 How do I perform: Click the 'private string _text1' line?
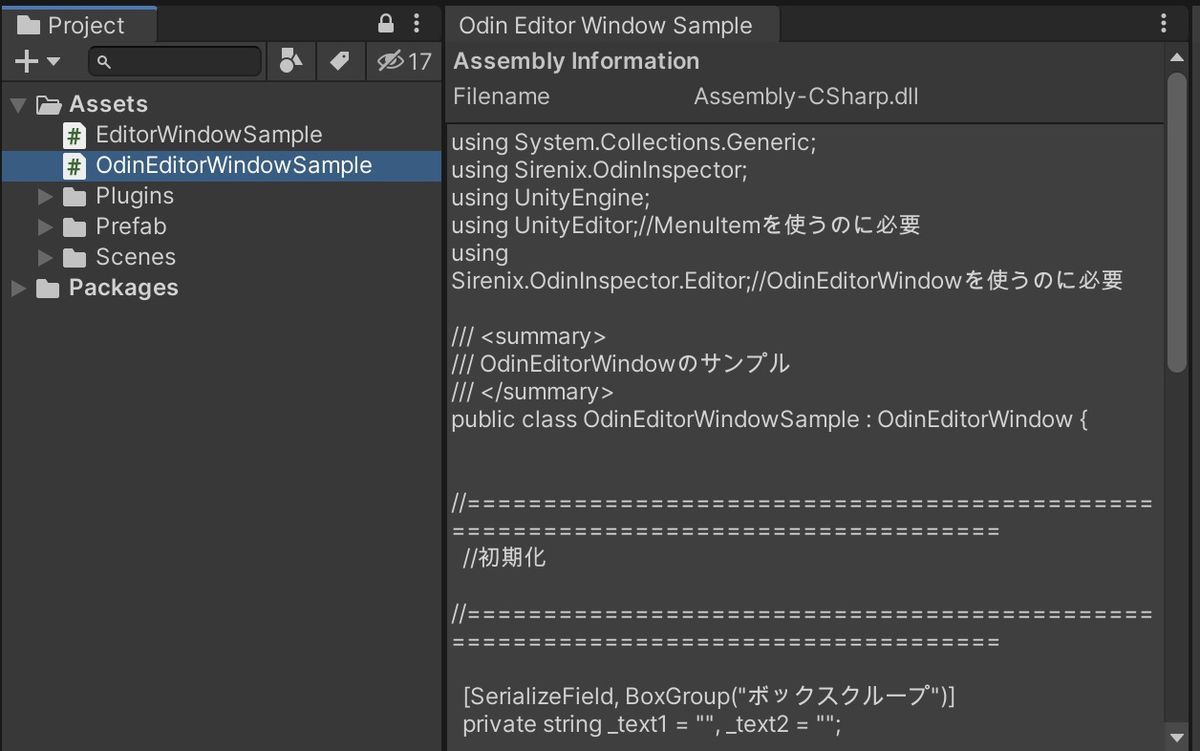tap(652, 723)
